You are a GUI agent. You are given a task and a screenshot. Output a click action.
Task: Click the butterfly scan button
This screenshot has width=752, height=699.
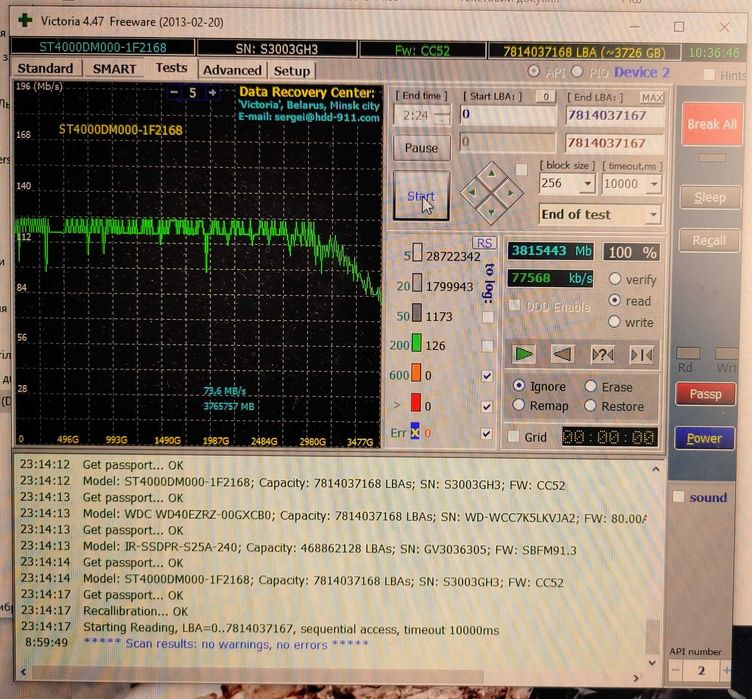pyautogui.click(x=641, y=355)
